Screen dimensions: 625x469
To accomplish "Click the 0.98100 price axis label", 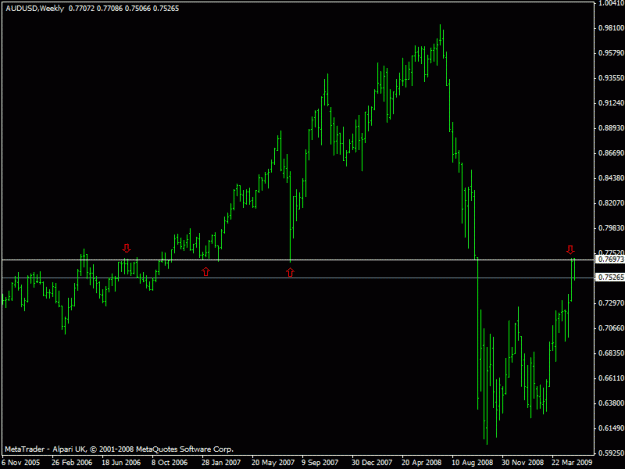I will tap(611, 28).
